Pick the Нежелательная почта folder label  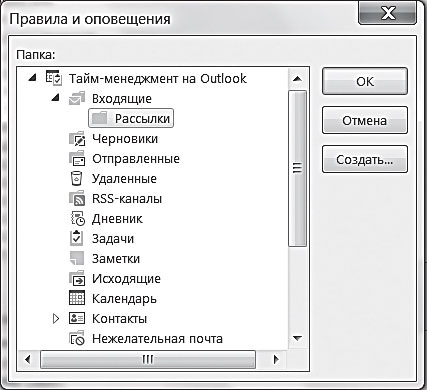[x=157, y=339]
